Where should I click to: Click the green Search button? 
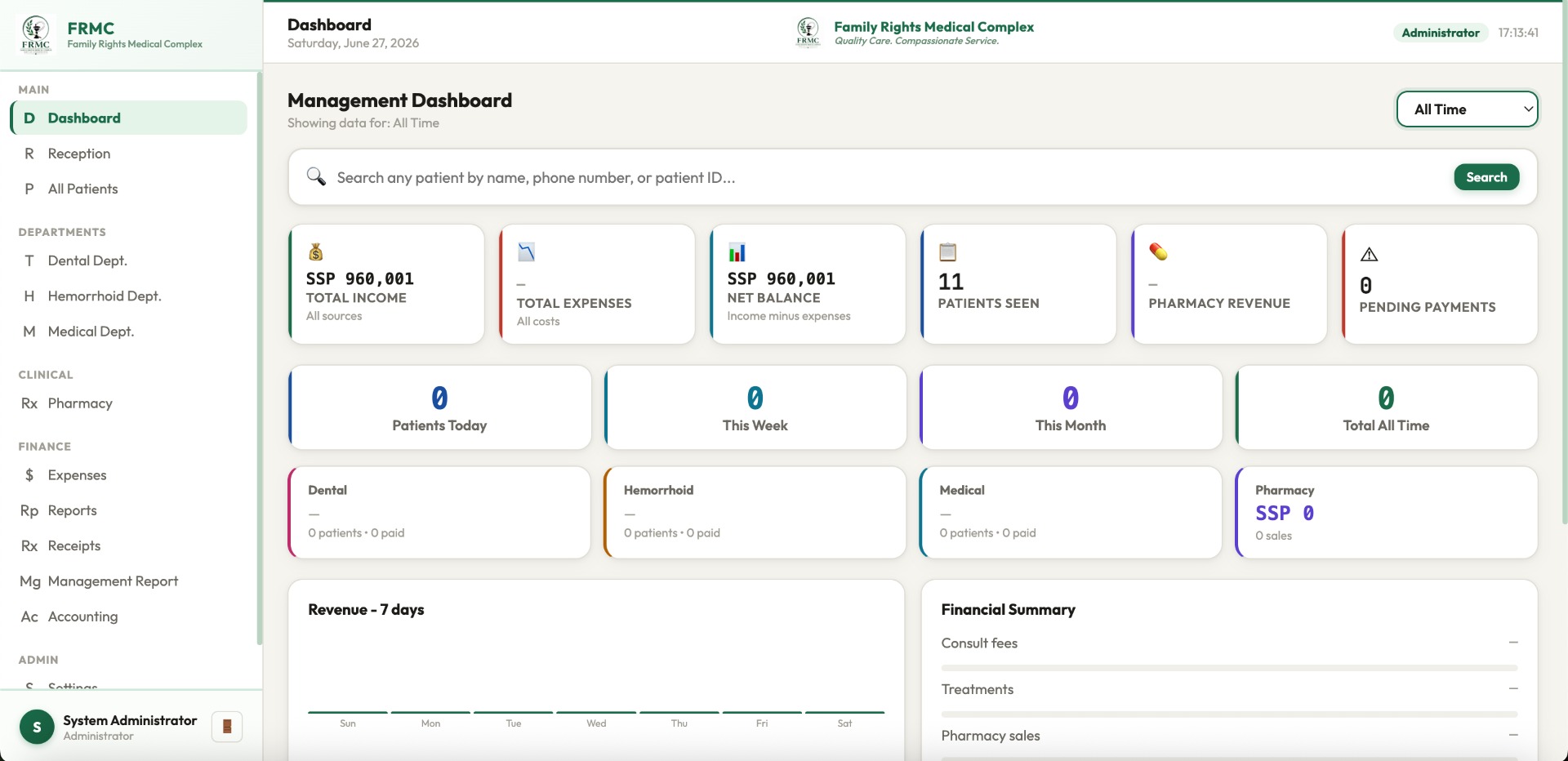point(1486,177)
